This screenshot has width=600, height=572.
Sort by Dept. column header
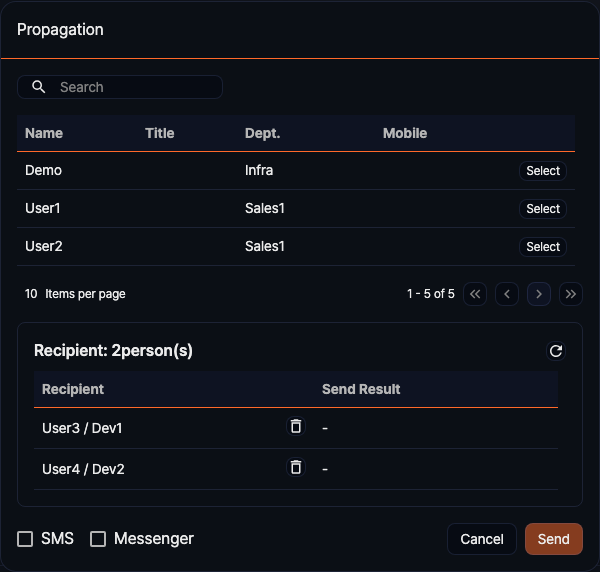coord(262,133)
